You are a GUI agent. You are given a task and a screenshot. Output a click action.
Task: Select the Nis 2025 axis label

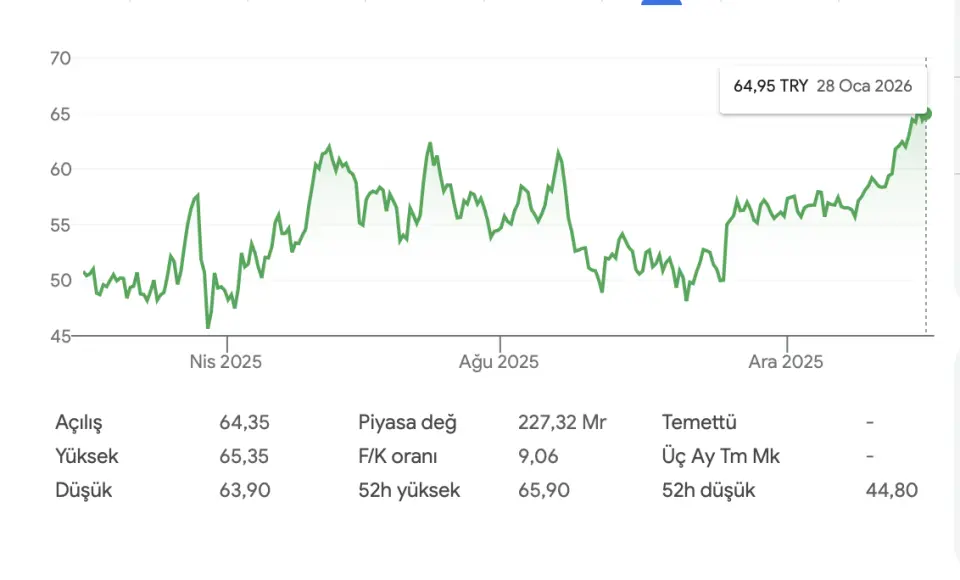pyautogui.click(x=225, y=362)
